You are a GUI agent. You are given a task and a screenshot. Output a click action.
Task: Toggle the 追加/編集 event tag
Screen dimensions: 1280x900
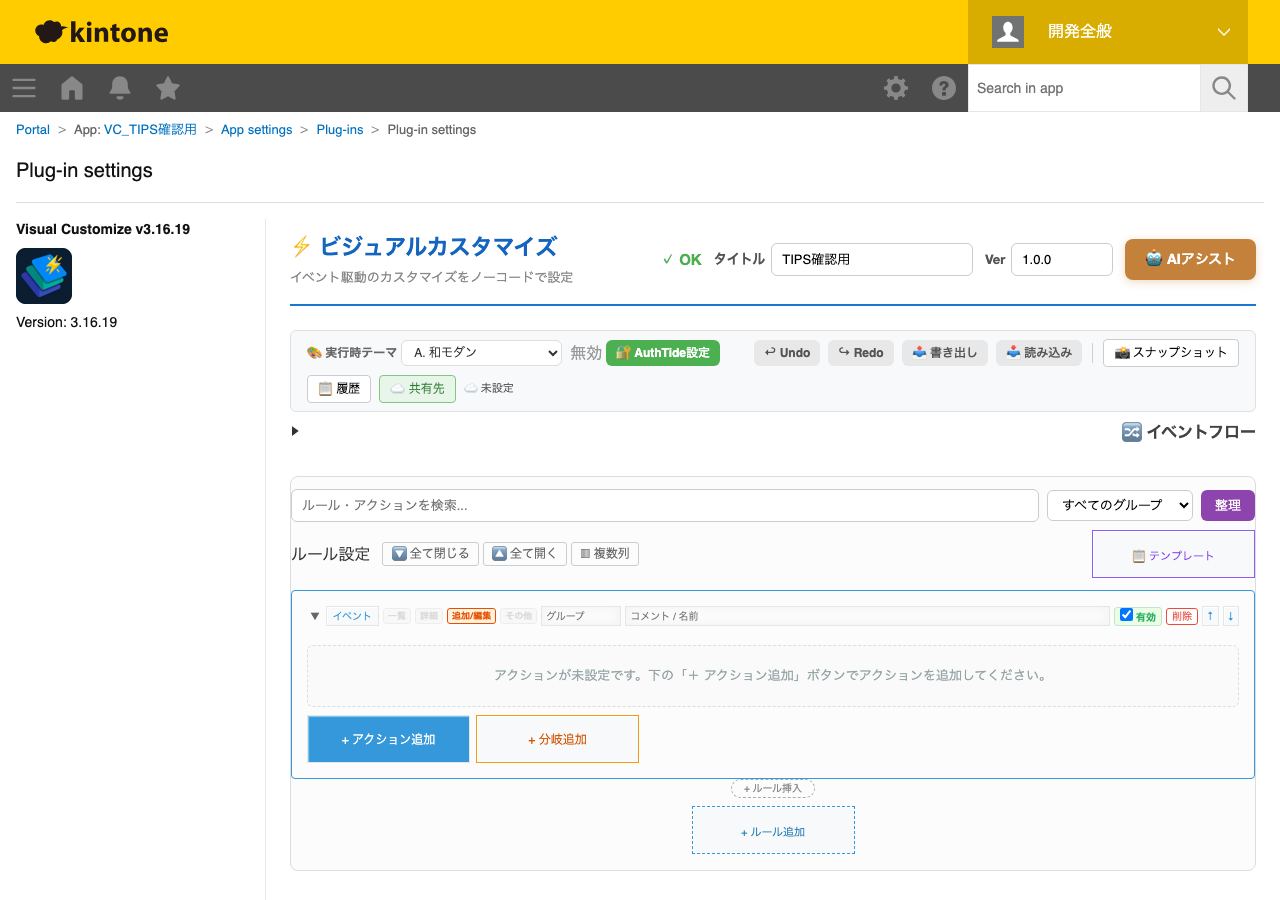point(471,616)
